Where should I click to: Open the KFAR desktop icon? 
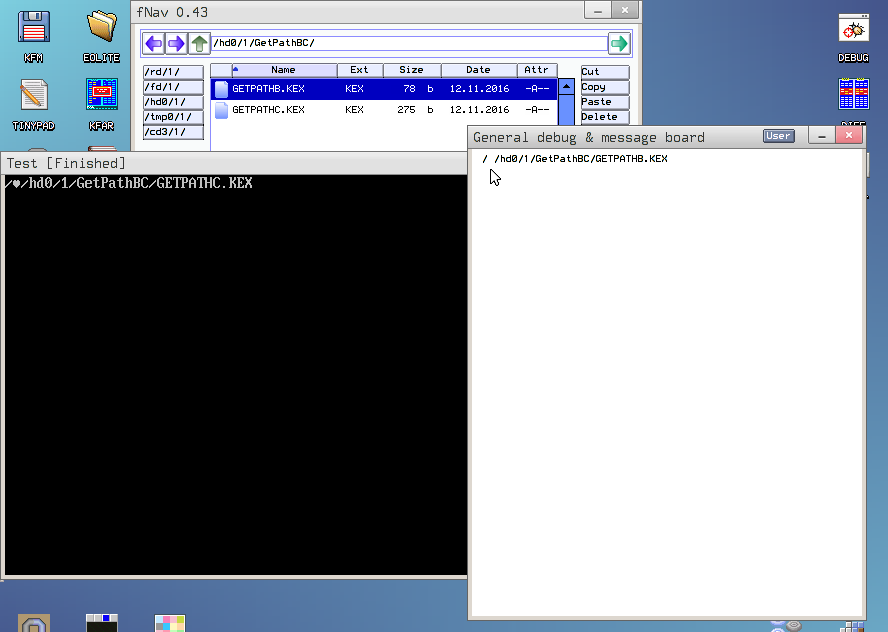click(x=101, y=99)
